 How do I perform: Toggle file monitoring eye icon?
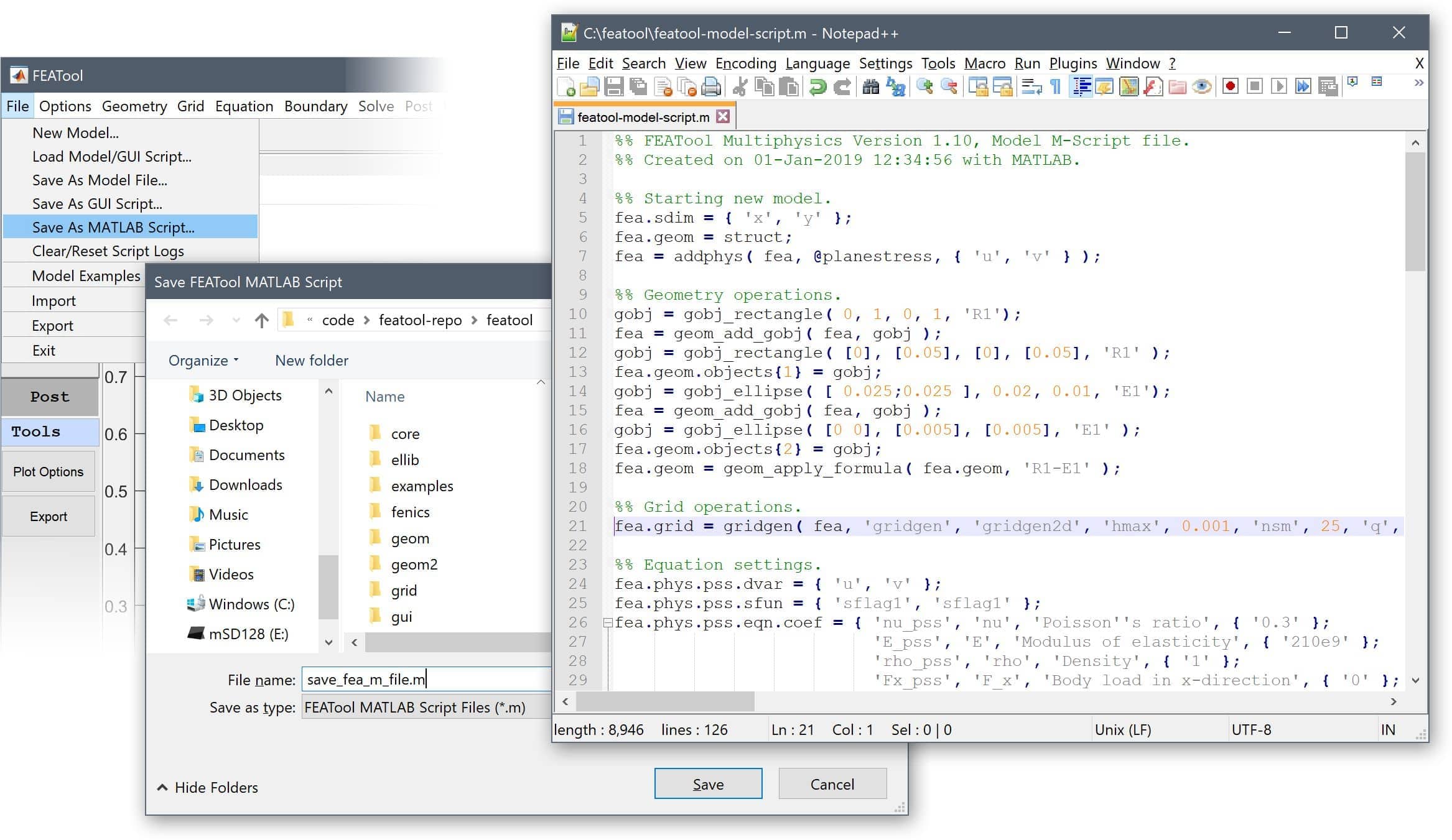pyautogui.click(x=1202, y=87)
